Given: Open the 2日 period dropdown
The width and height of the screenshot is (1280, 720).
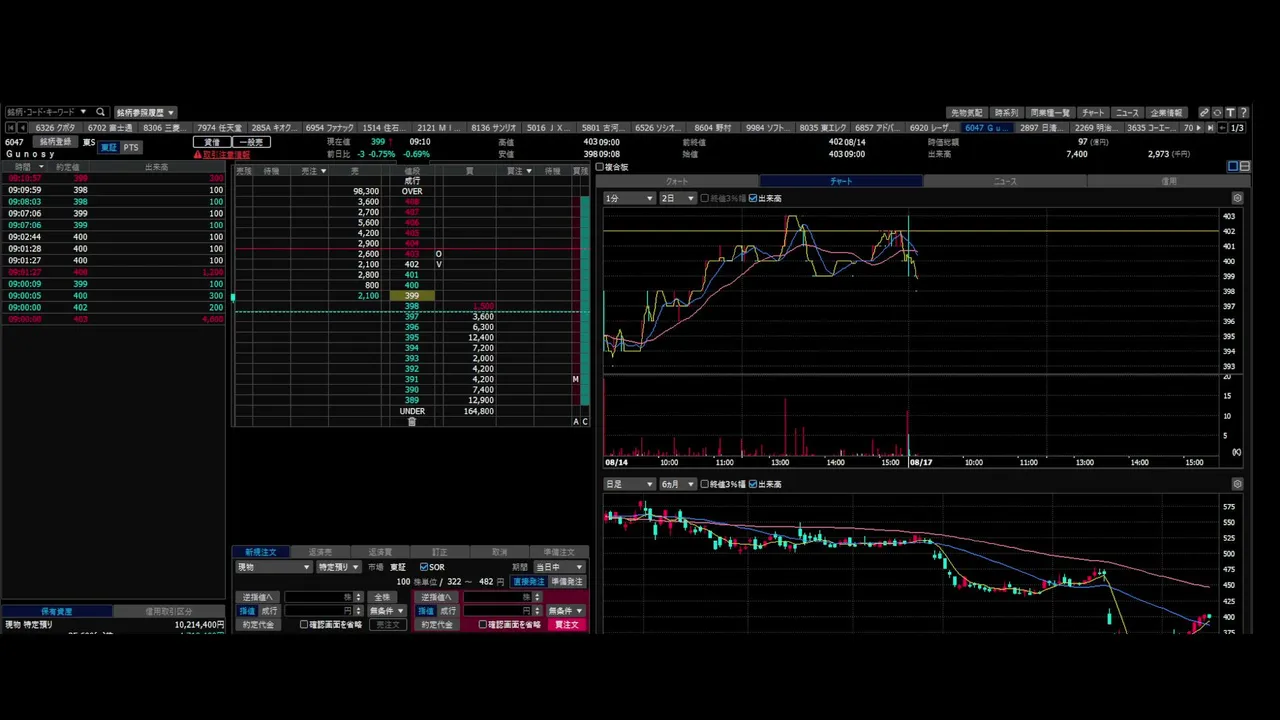Looking at the screenshot, I should click(x=677, y=198).
